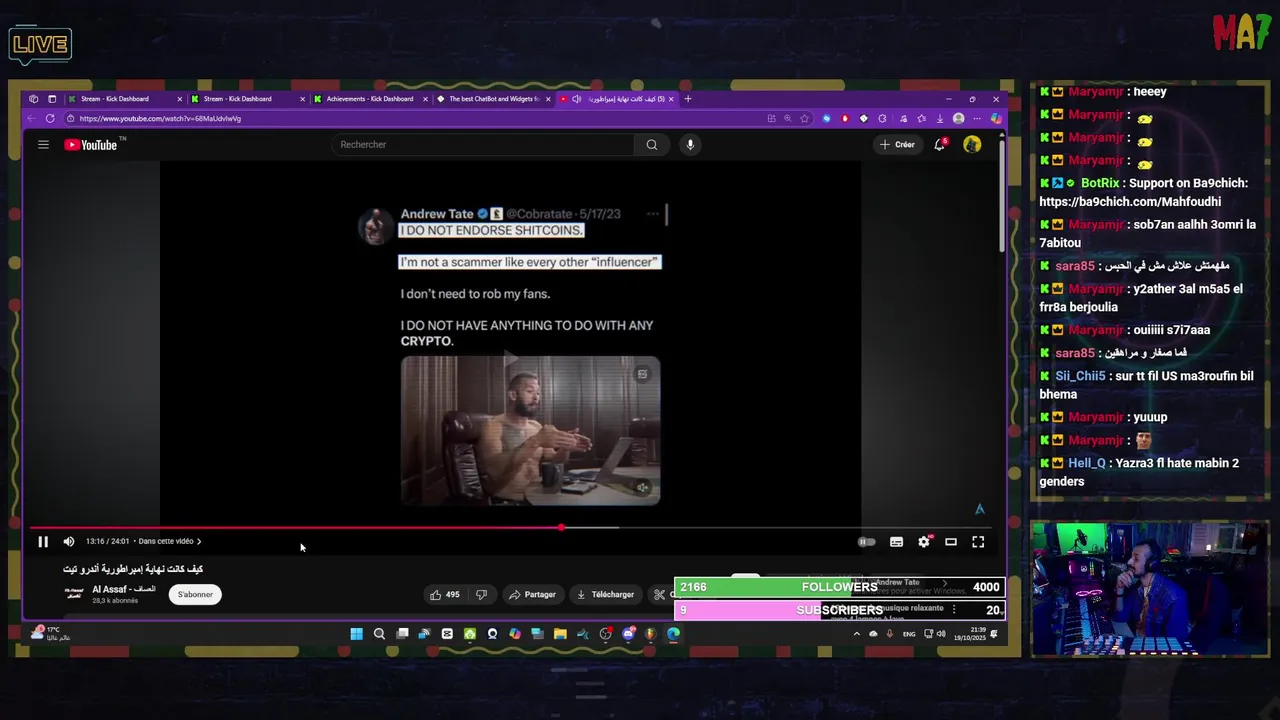This screenshot has width=1280, height=720.
Task: Download video via Télécharger button
Action: pyautogui.click(x=605, y=595)
